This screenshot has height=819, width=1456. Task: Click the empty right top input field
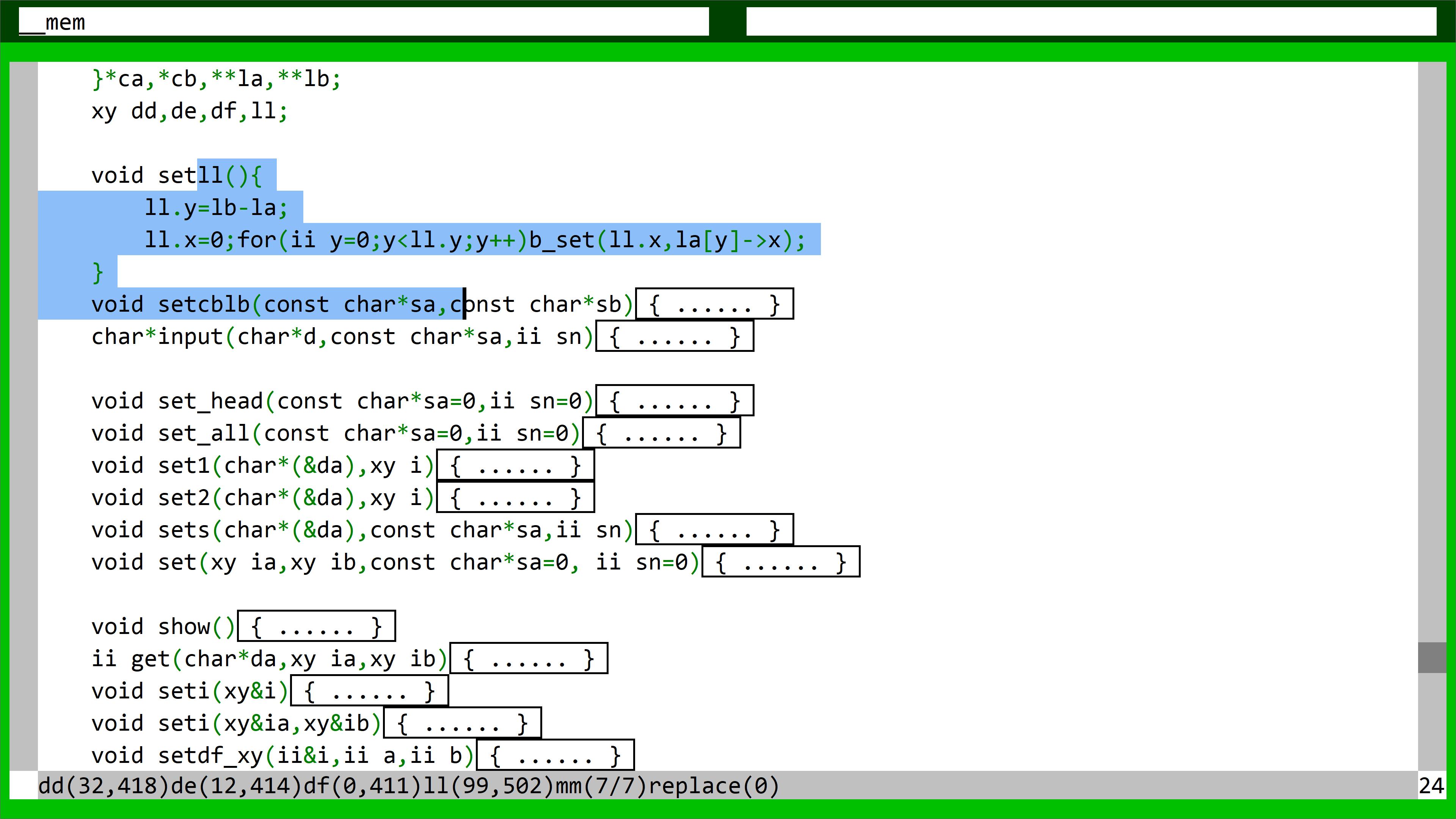(1091, 22)
